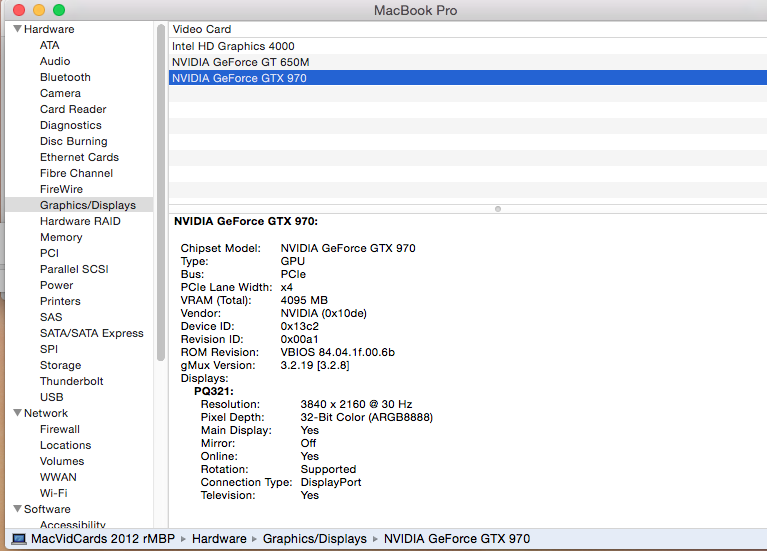The height and width of the screenshot is (551, 767).
Task: Select Ethernet Cards in the sidebar
Action: pyautogui.click(x=79, y=157)
